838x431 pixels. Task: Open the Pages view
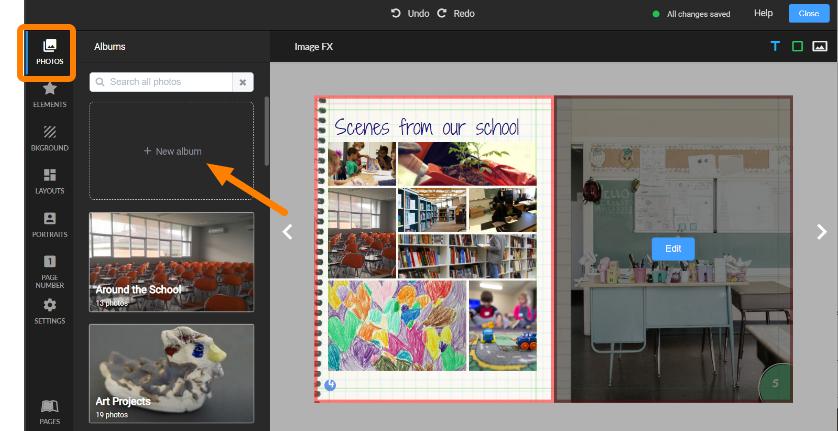tap(49, 411)
